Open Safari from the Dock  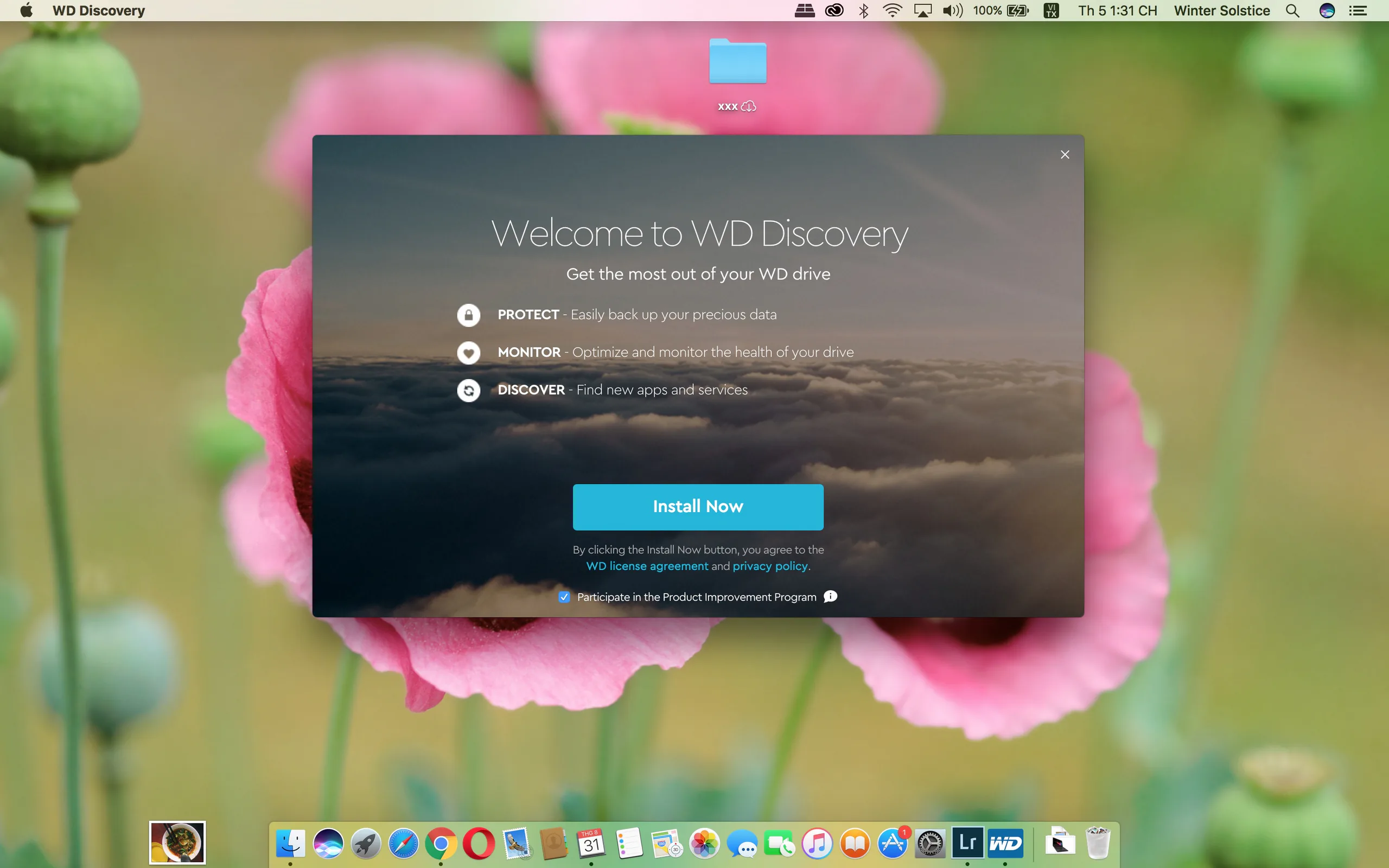point(403,843)
